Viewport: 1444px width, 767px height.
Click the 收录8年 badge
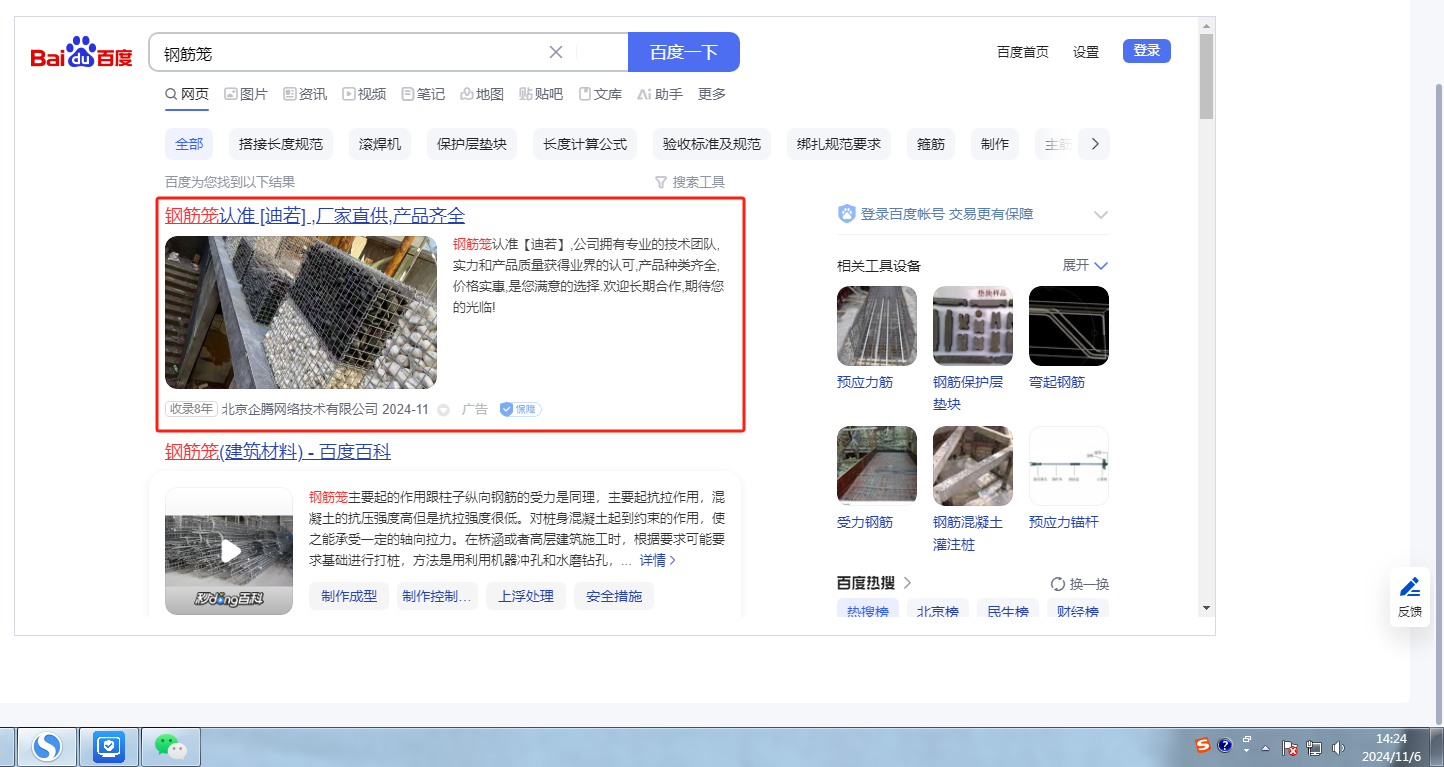(191, 409)
